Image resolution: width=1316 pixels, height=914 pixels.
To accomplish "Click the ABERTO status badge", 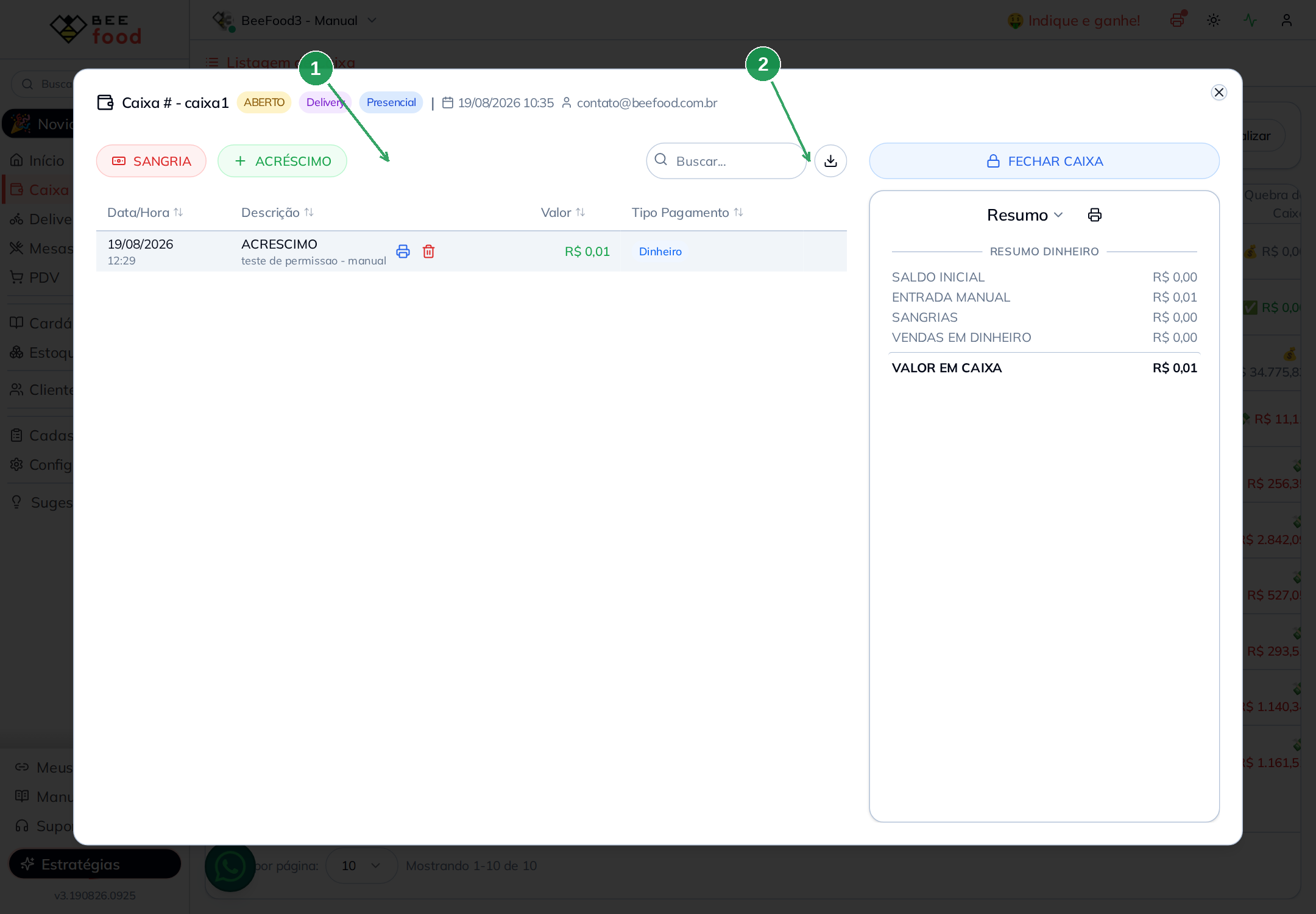I will 264,102.
